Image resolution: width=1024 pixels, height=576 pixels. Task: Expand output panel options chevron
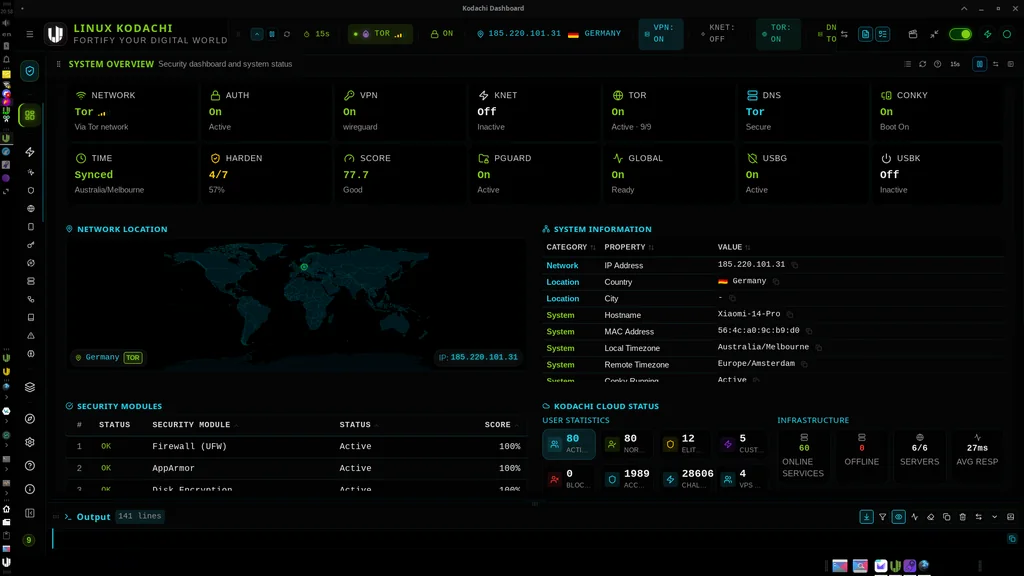(x=995, y=517)
